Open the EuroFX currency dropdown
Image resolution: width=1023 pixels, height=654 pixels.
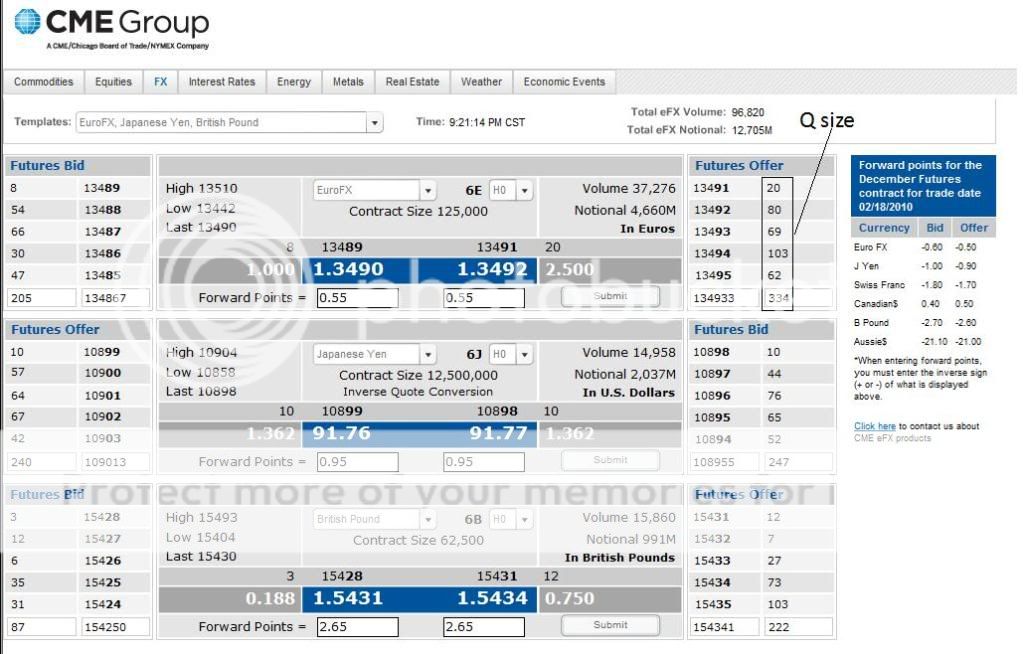(x=427, y=191)
